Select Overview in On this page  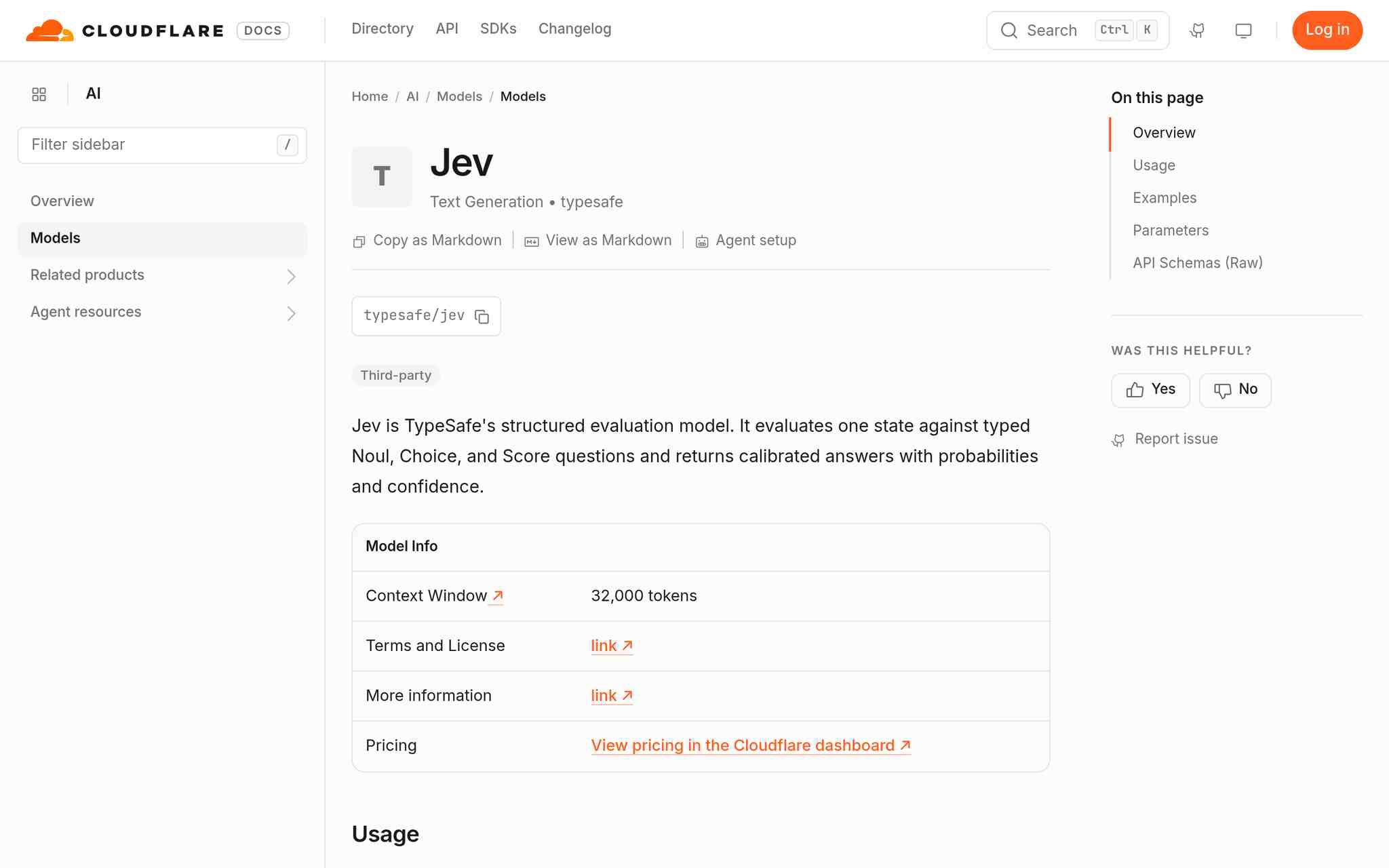[x=1164, y=133]
